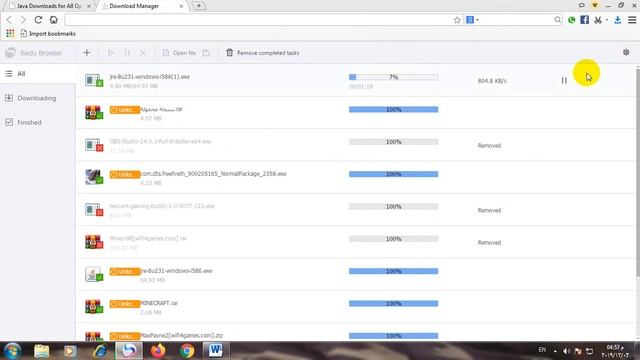This screenshot has height=360, width=640.
Task: Open the browser hamburger menu
Action: [632, 20]
